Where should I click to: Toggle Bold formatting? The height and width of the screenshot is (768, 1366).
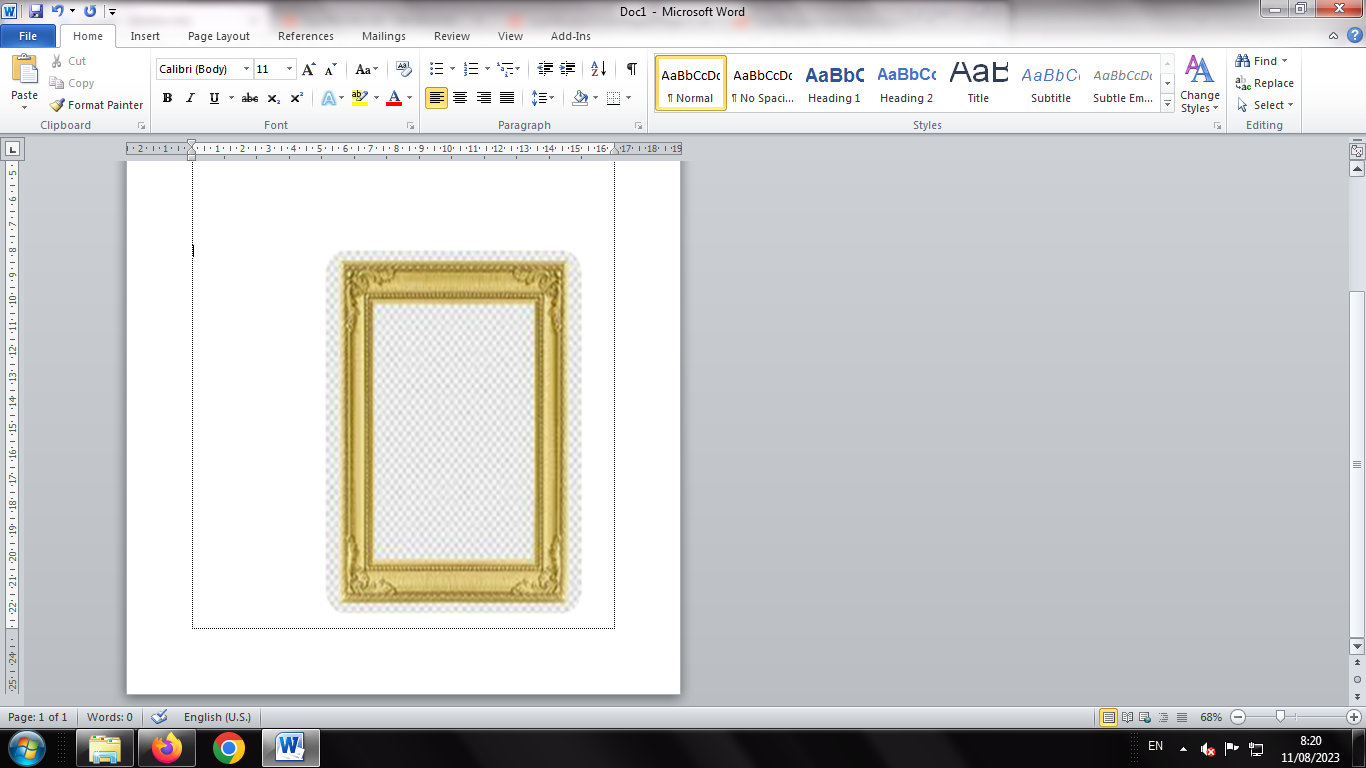click(x=167, y=98)
